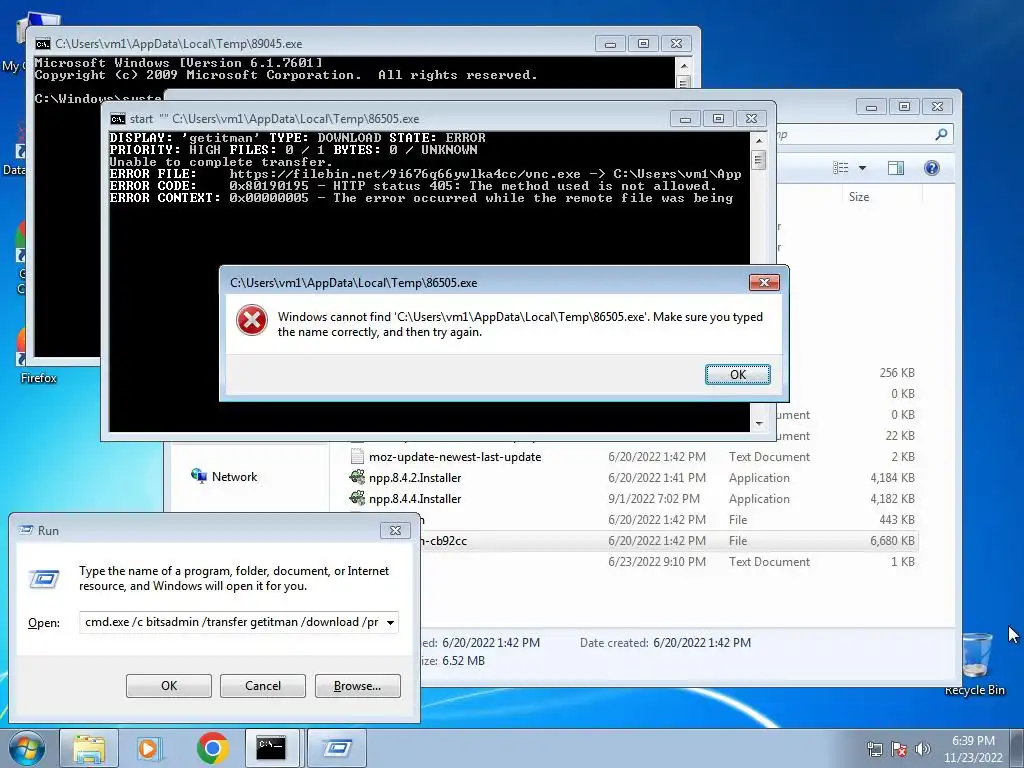This screenshot has height=768, width=1024.
Task: Select the 9/1/2022 7:02 PM date cell
Action: coord(654,499)
